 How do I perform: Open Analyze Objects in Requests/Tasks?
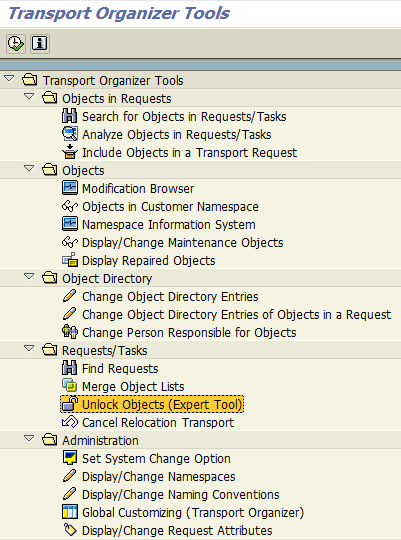(177, 135)
